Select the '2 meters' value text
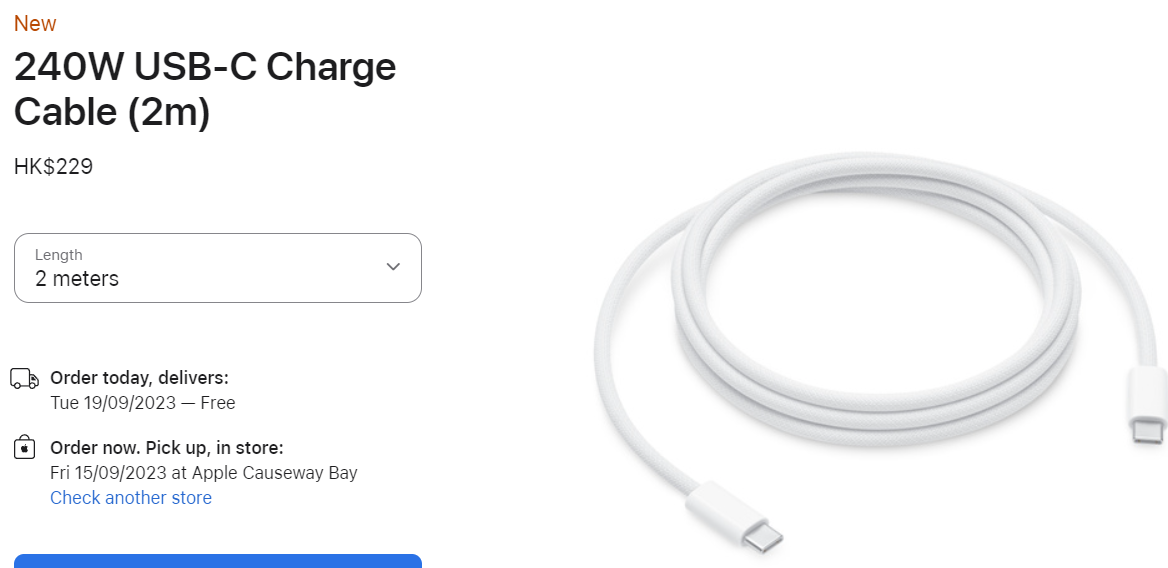The height and width of the screenshot is (568, 1168). tap(77, 278)
